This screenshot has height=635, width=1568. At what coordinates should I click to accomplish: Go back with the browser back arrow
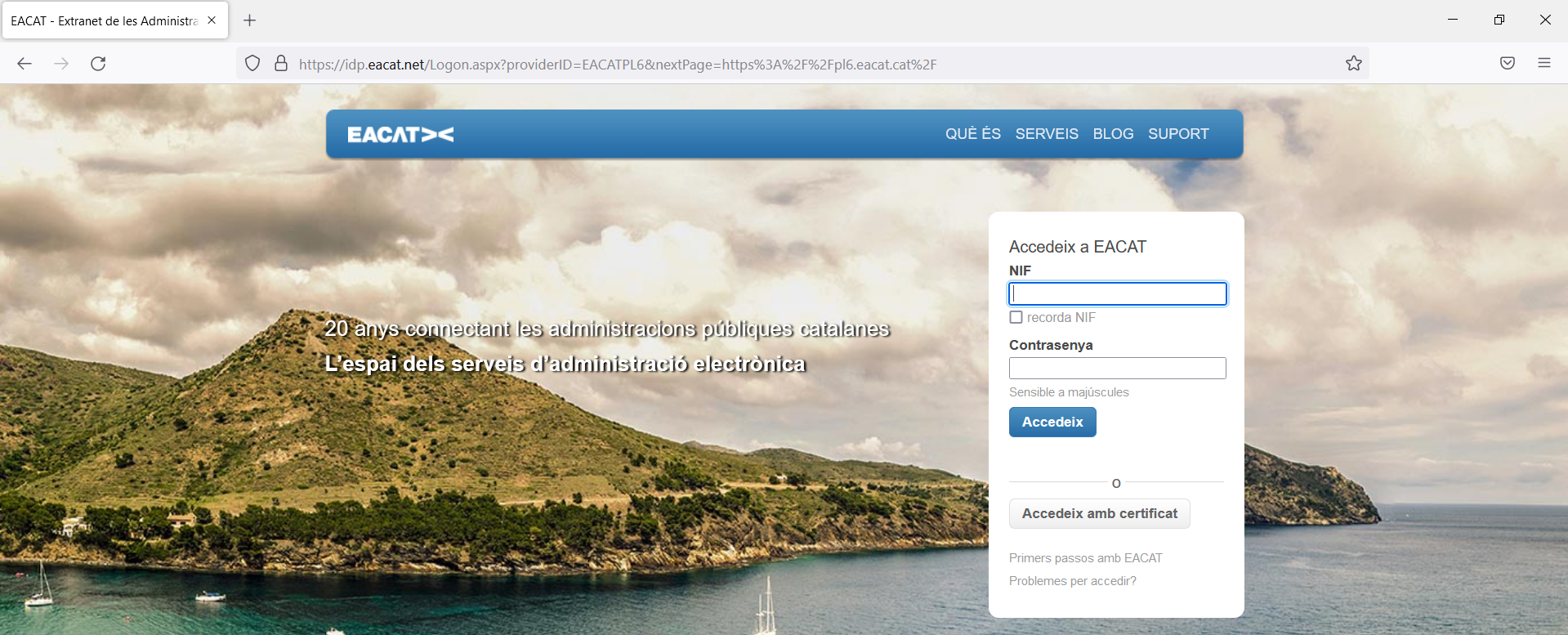pyautogui.click(x=25, y=64)
